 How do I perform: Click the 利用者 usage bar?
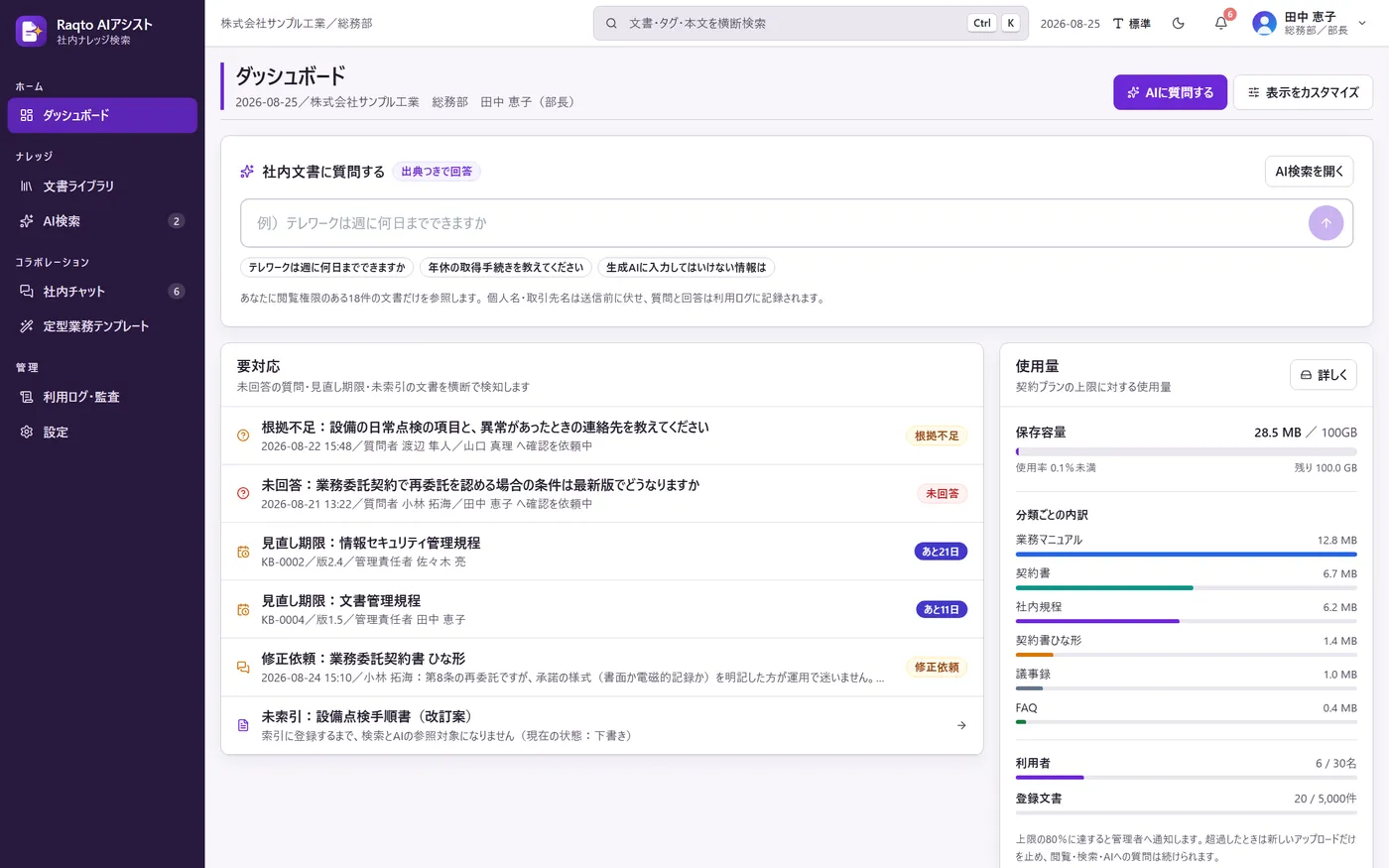pyautogui.click(x=1186, y=778)
